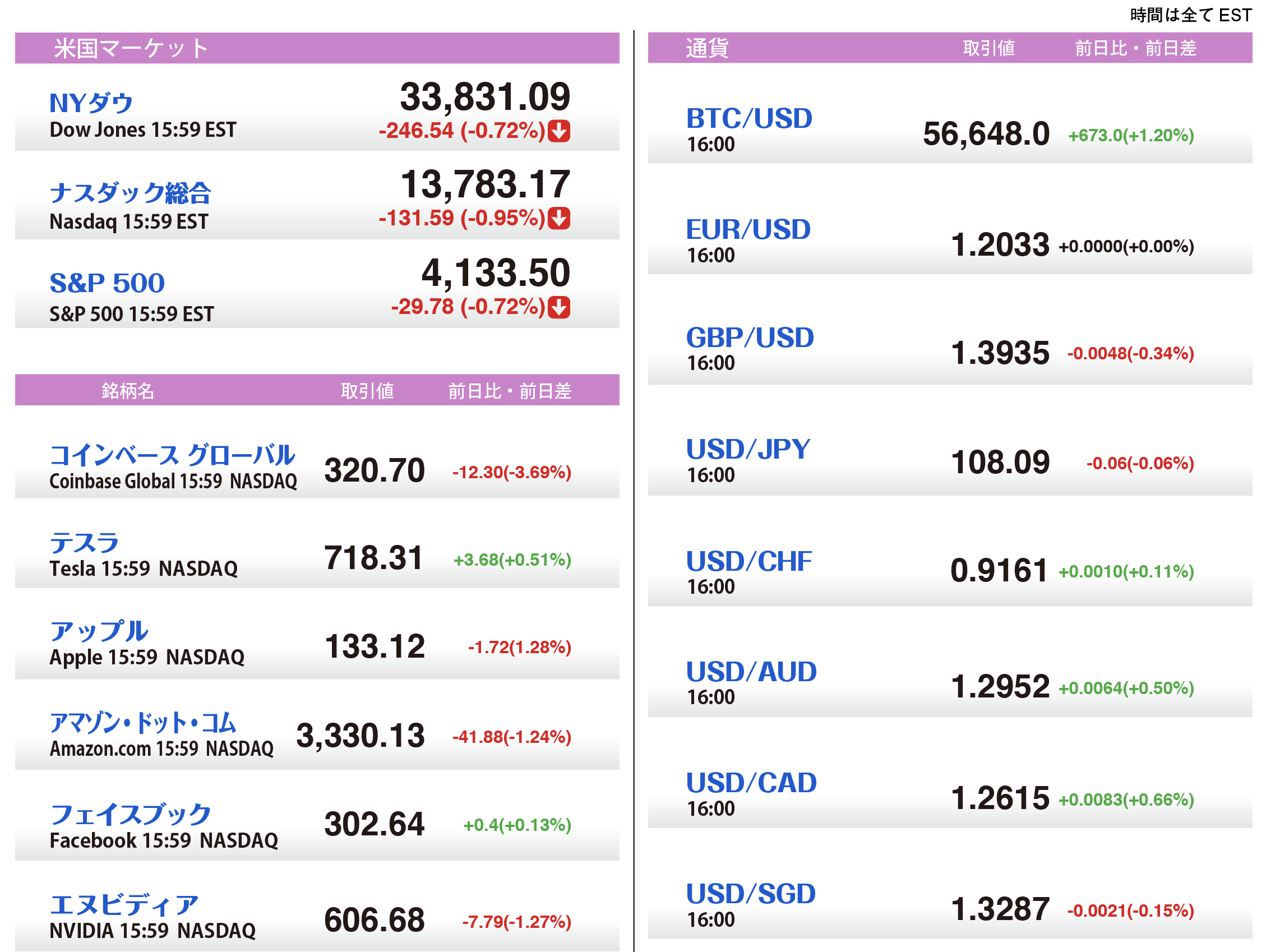Image resolution: width=1266 pixels, height=952 pixels.
Task: Click the テスラ stock name
Action: tap(84, 543)
